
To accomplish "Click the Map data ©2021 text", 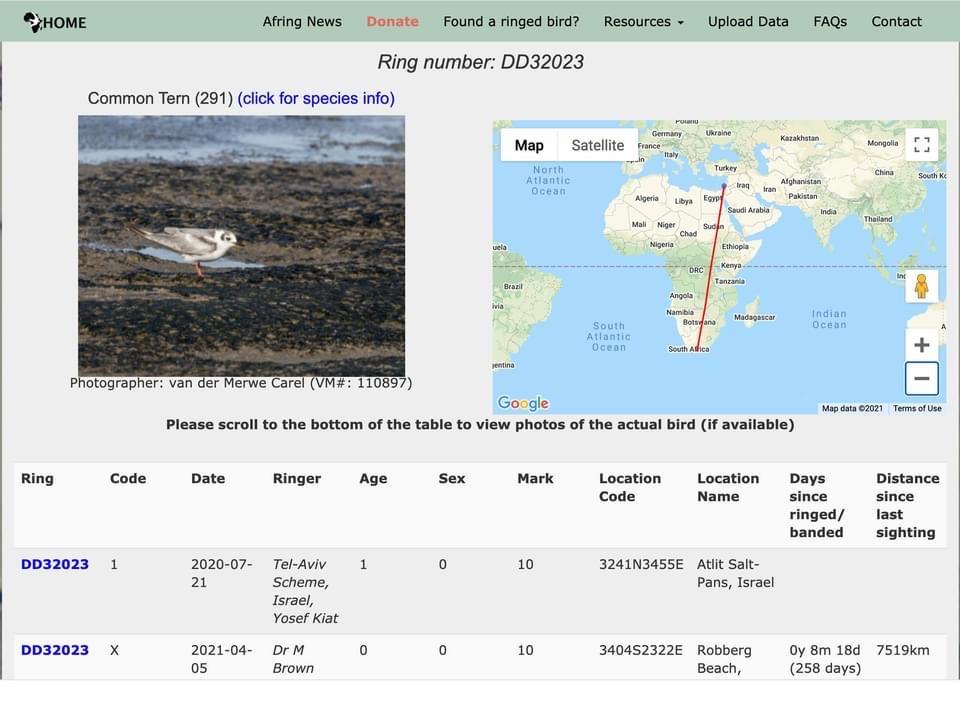I will pyautogui.click(x=852, y=408).
